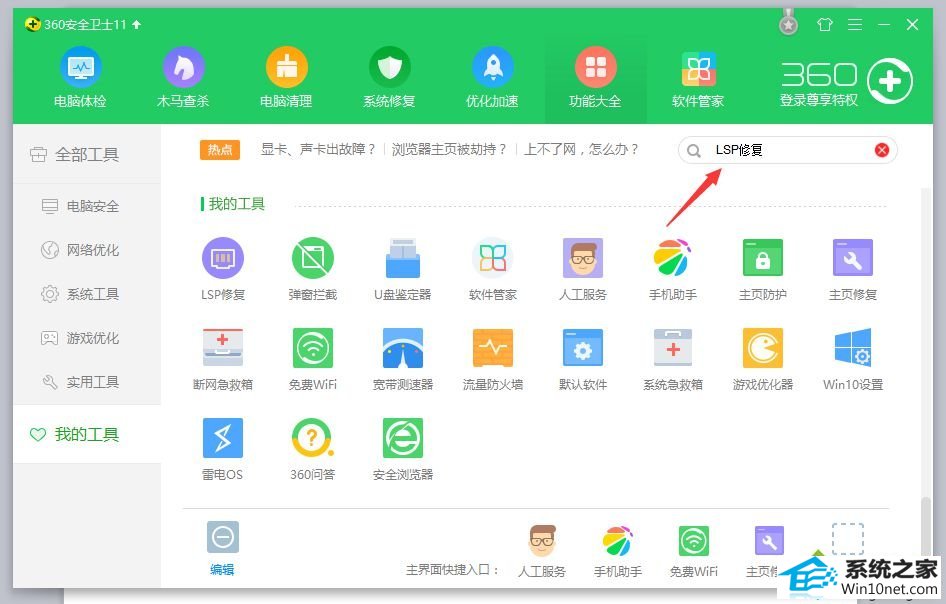The height and width of the screenshot is (604, 946).
Task: Open 人工服务 in the quick-access bar
Action: tap(542, 550)
